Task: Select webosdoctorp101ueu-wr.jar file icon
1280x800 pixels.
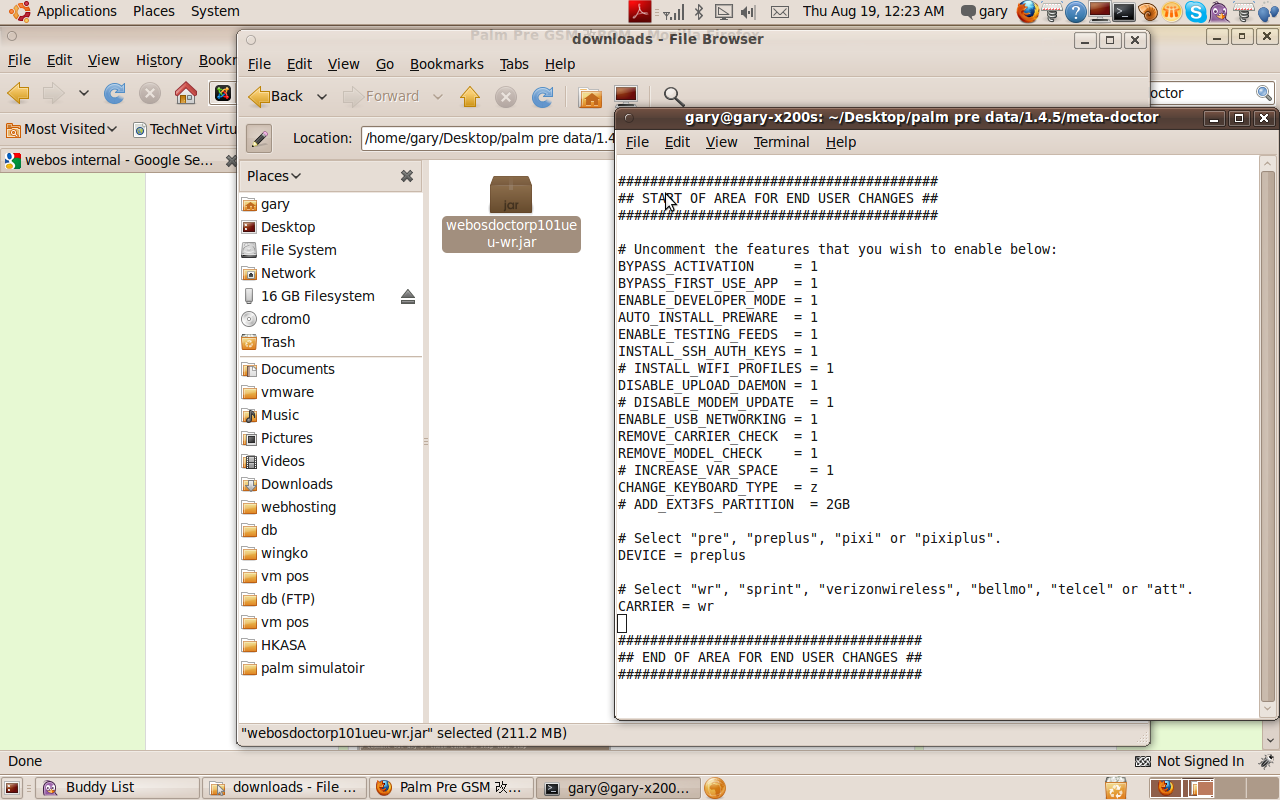Action: (x=511, y=194)
